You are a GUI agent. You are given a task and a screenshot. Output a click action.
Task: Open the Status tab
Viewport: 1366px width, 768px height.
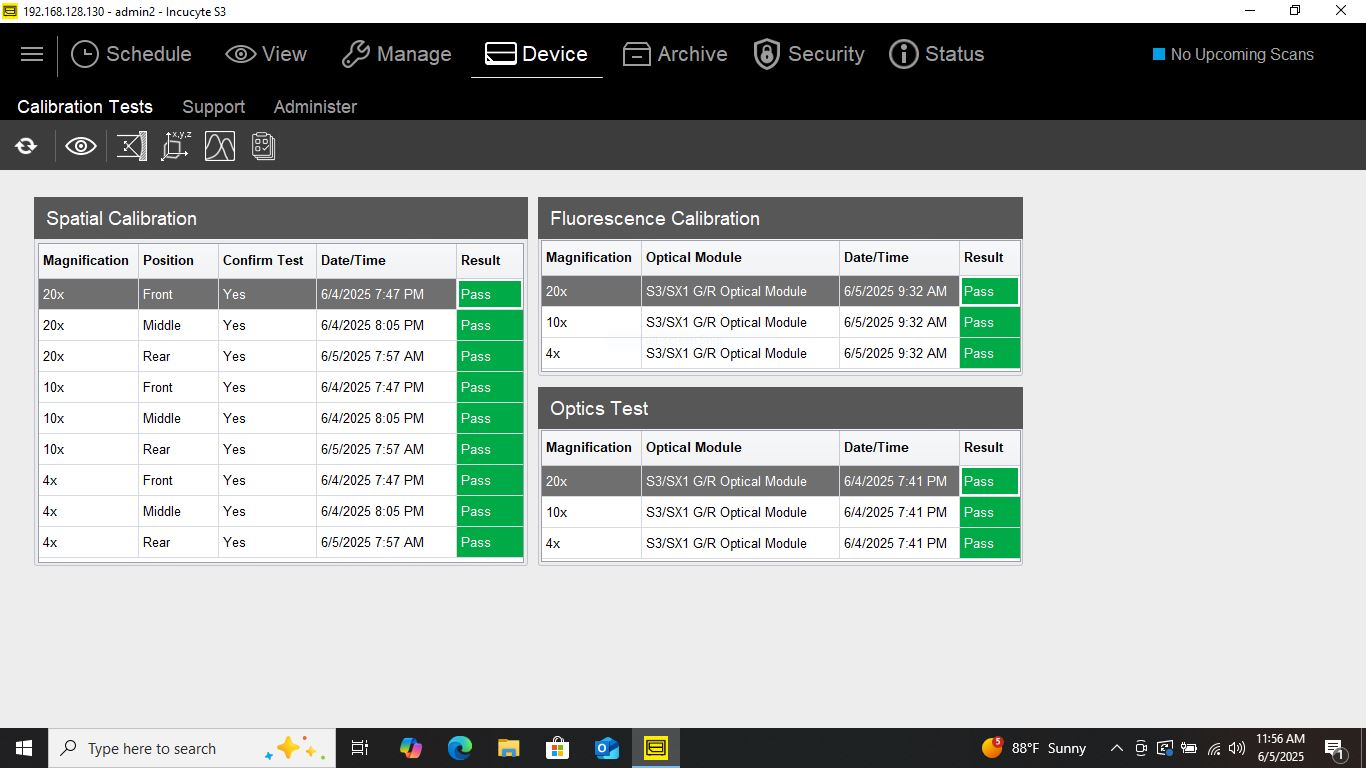click(937, 54)
